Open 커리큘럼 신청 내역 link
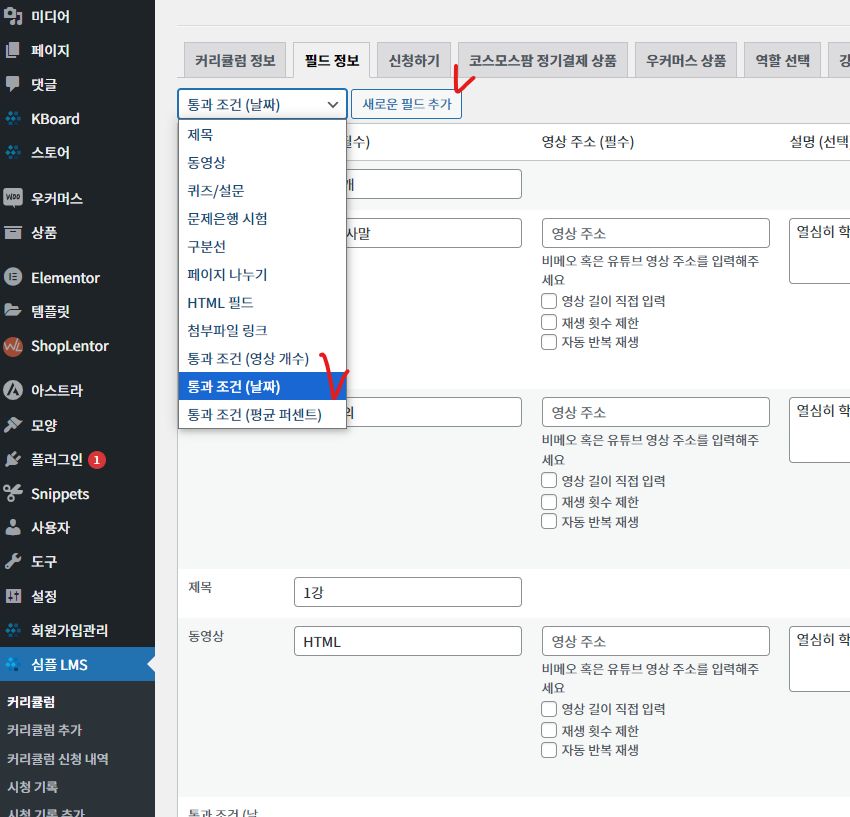850x817 pixels. tap(57, 758)
